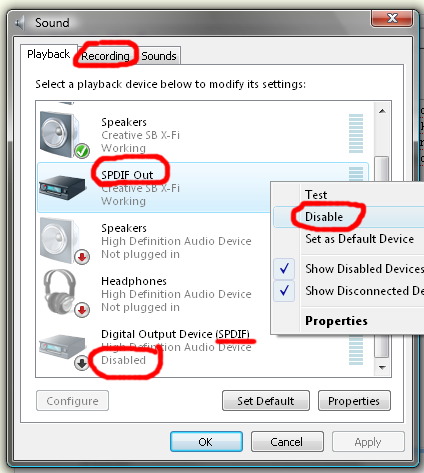
Task: Toggle Show Disabled Devices checkmark
Action: tap(284, 269)
